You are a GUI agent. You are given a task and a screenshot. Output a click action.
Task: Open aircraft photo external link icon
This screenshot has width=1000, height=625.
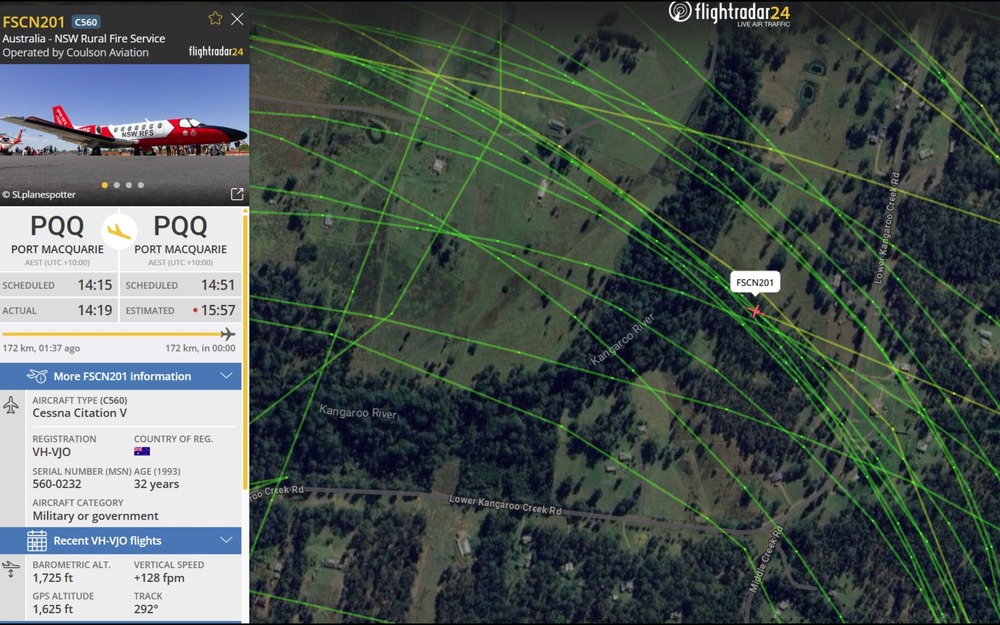(x=237, y=194)
